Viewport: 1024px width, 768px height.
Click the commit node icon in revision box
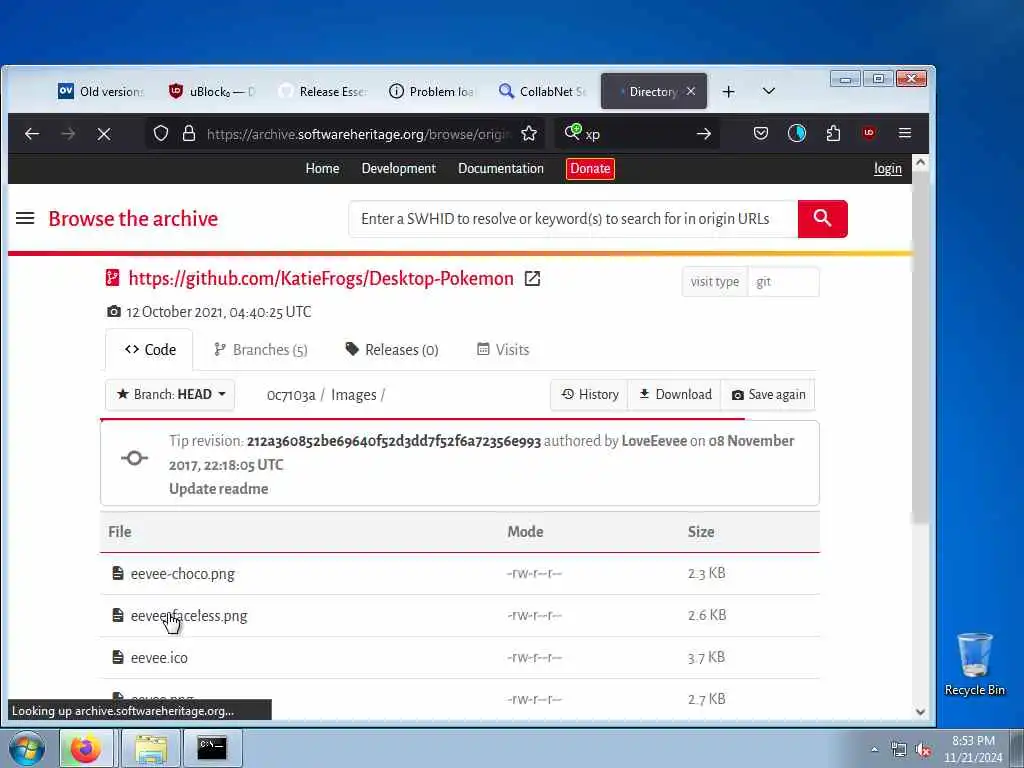[135, 458]
